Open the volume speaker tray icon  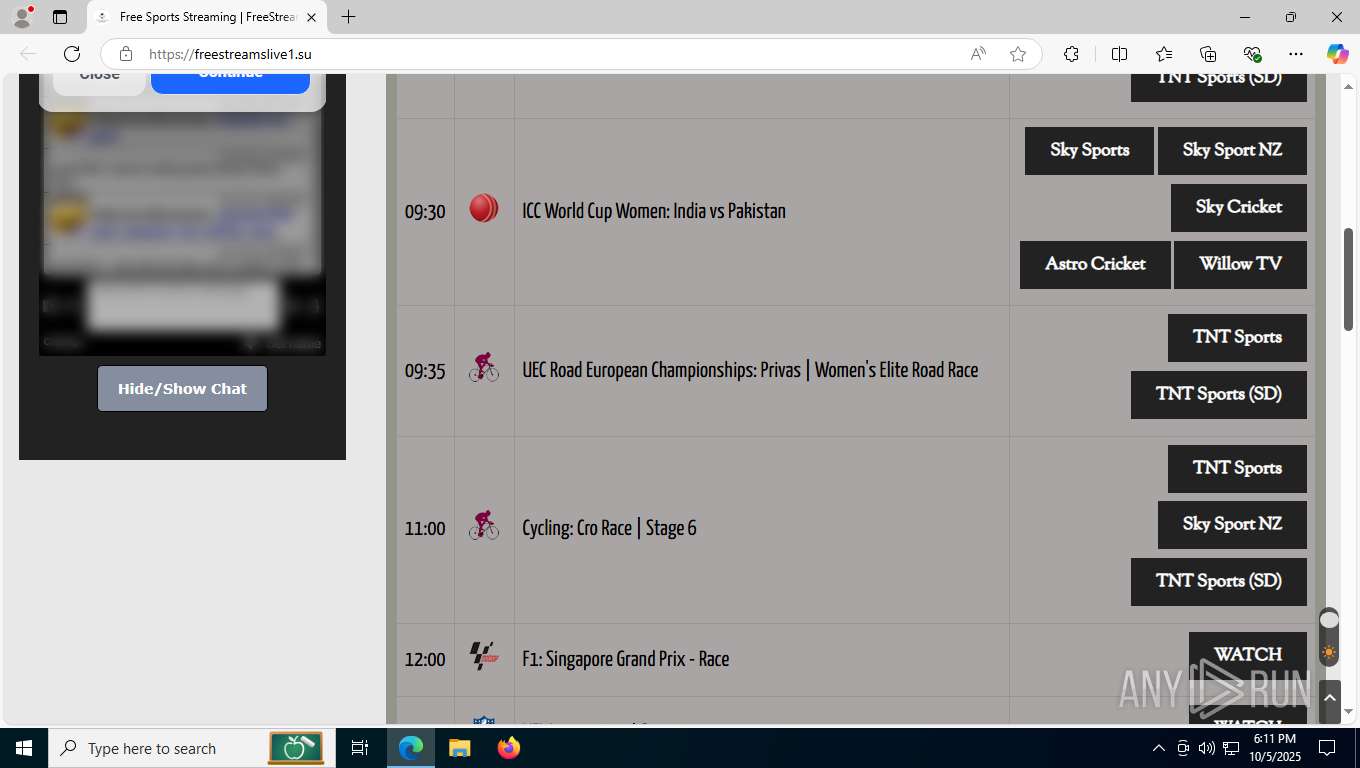(1206, 748)
